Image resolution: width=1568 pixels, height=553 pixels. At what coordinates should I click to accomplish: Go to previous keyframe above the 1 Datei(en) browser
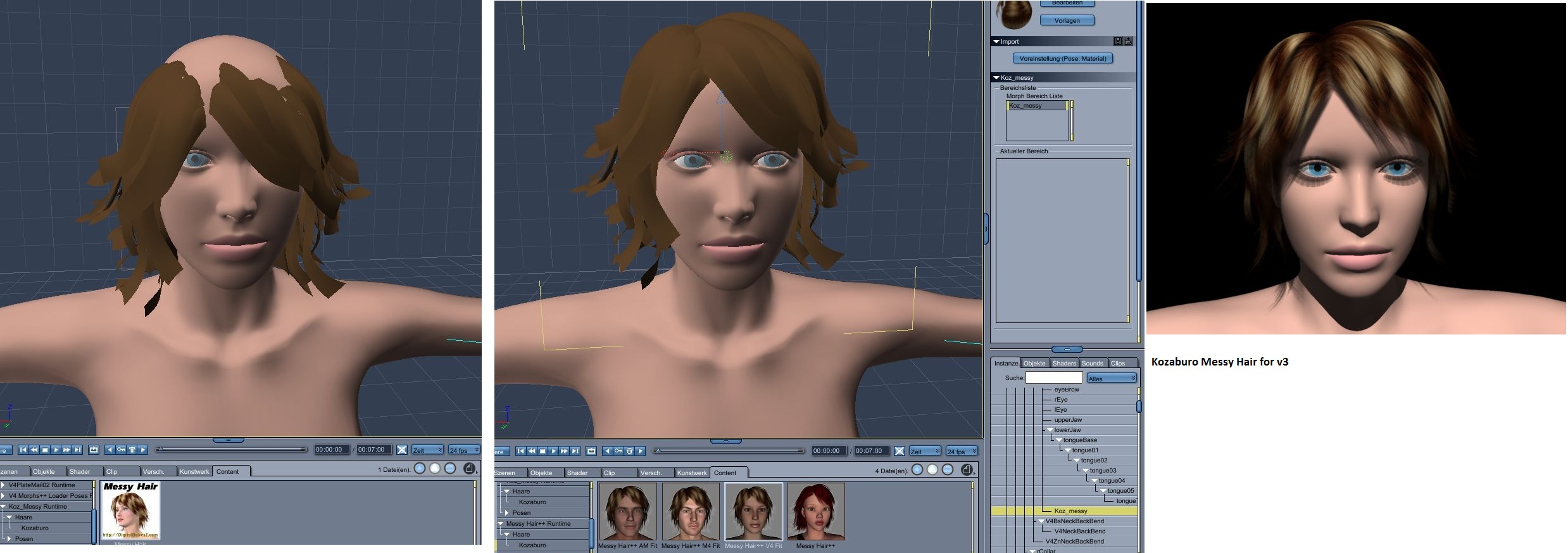coord(110,450)
